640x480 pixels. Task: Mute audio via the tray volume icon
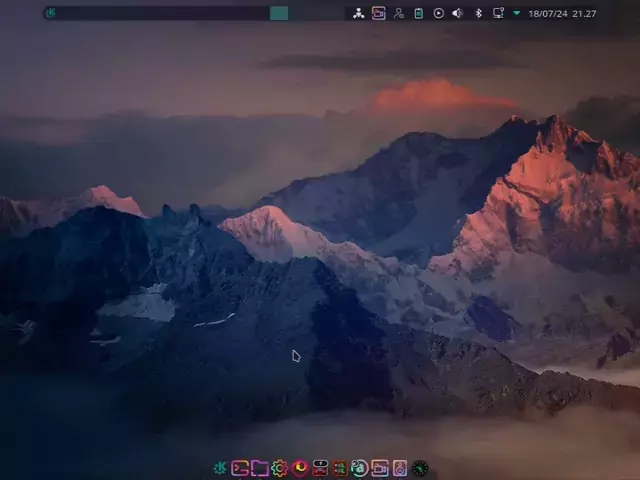click(x=458, y=13)
